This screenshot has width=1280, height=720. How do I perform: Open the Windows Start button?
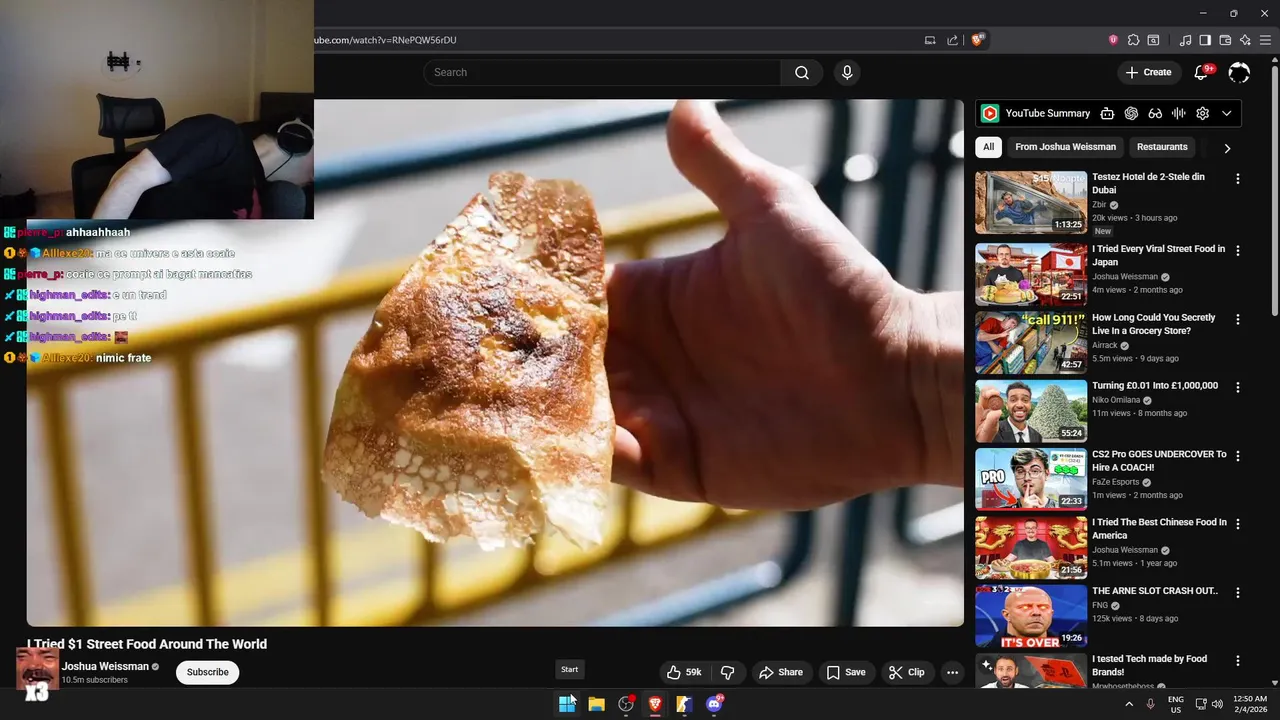[x=567, y=704]
